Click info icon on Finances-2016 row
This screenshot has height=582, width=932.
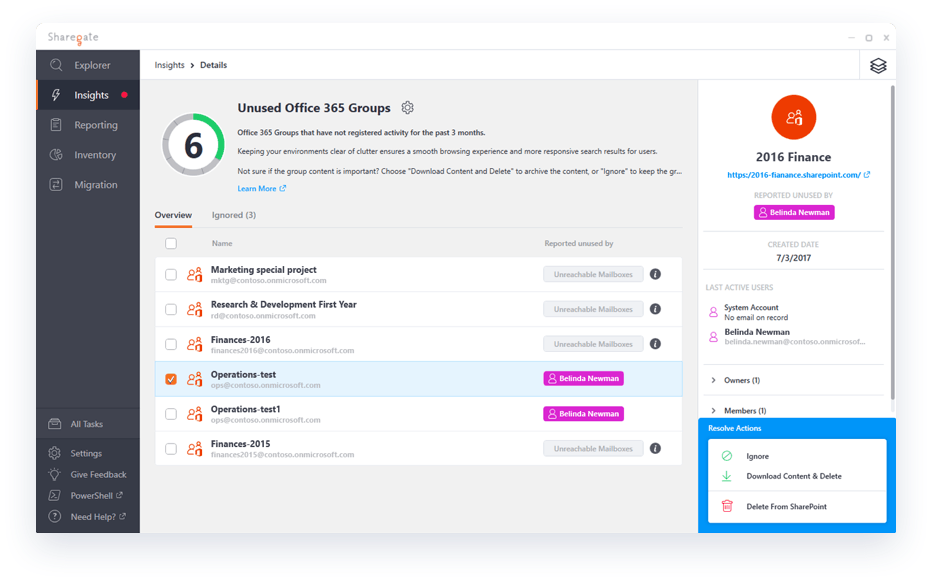click(x=655, y=344)
